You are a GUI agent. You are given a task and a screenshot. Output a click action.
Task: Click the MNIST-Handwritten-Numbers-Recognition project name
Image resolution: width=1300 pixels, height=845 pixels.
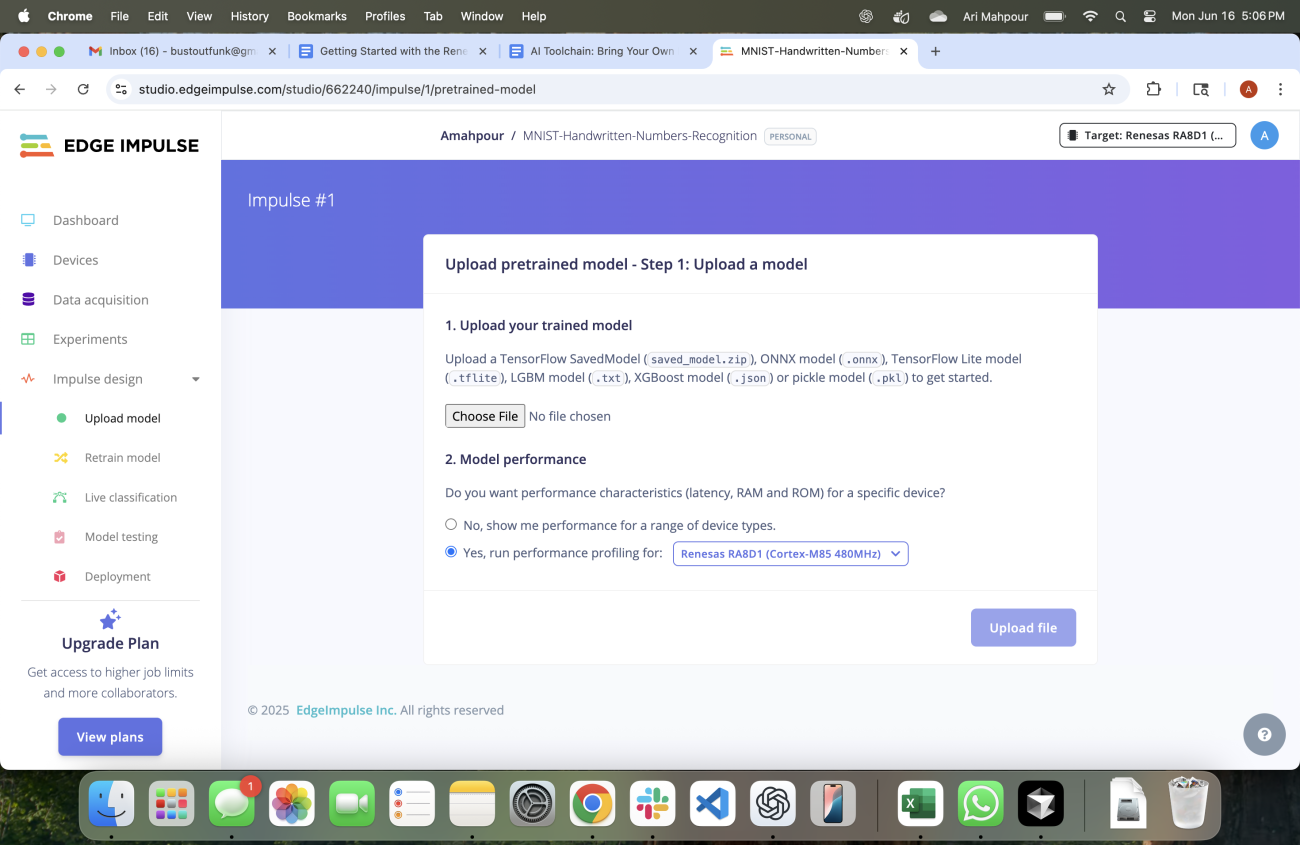[639, 136]
